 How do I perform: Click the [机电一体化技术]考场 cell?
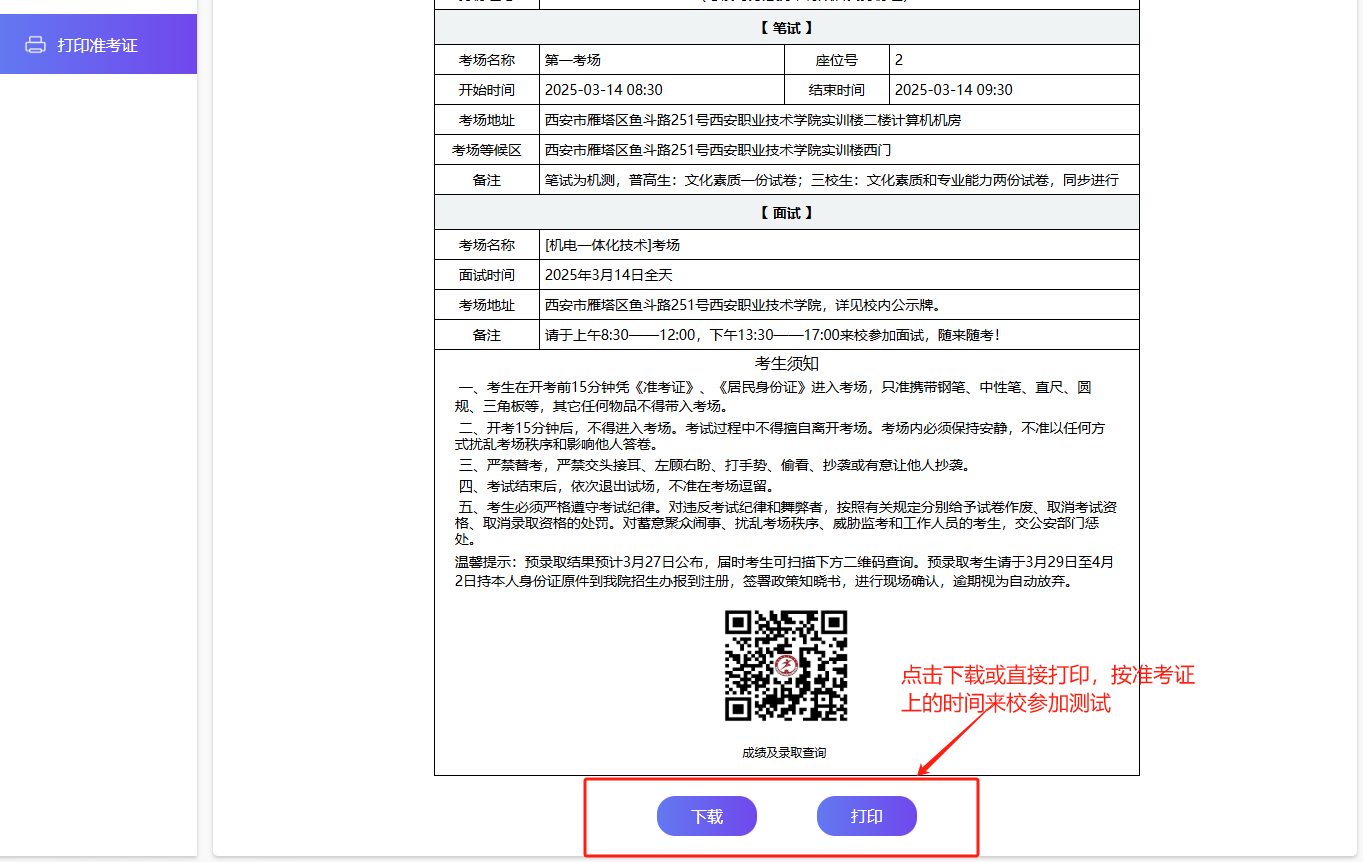click(612, 245)
